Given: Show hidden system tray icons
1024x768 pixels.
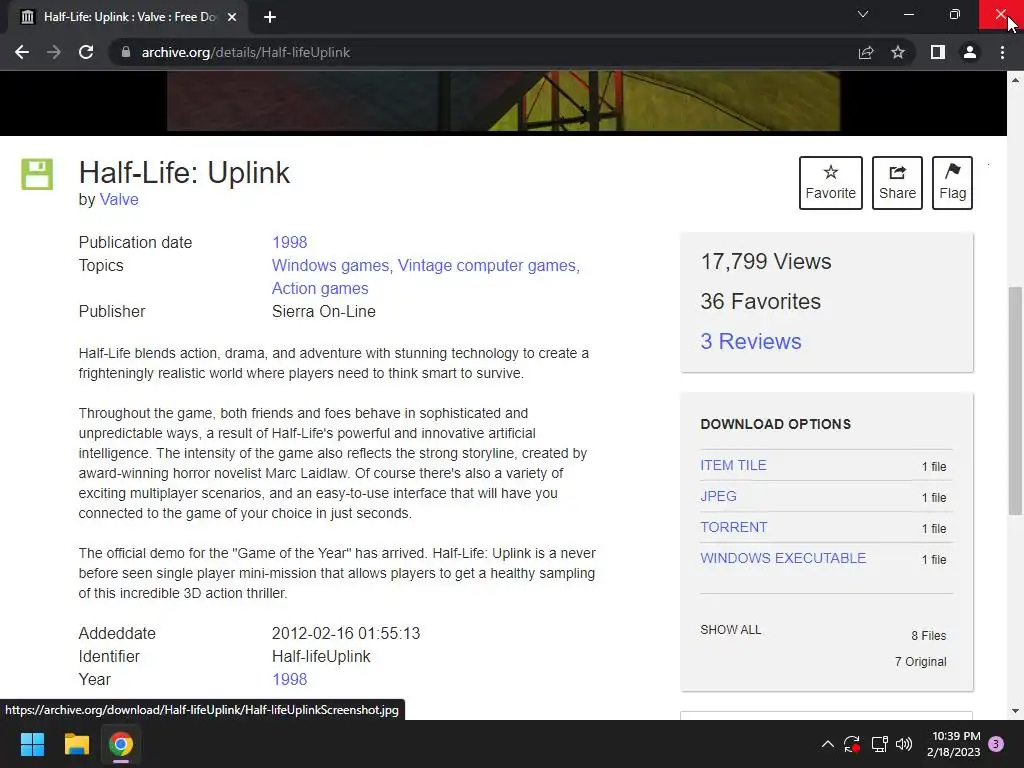Looking at the screenshot, I should pos(827,744).
